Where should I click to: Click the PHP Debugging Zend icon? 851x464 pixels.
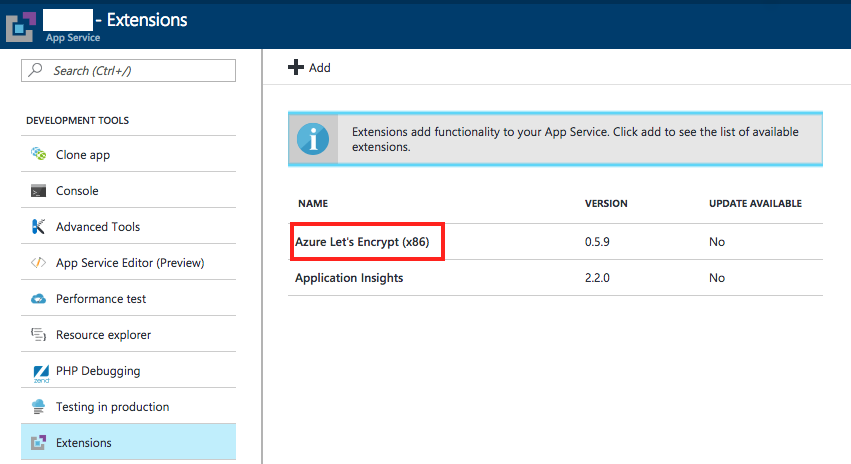click(x=41, y=373)
